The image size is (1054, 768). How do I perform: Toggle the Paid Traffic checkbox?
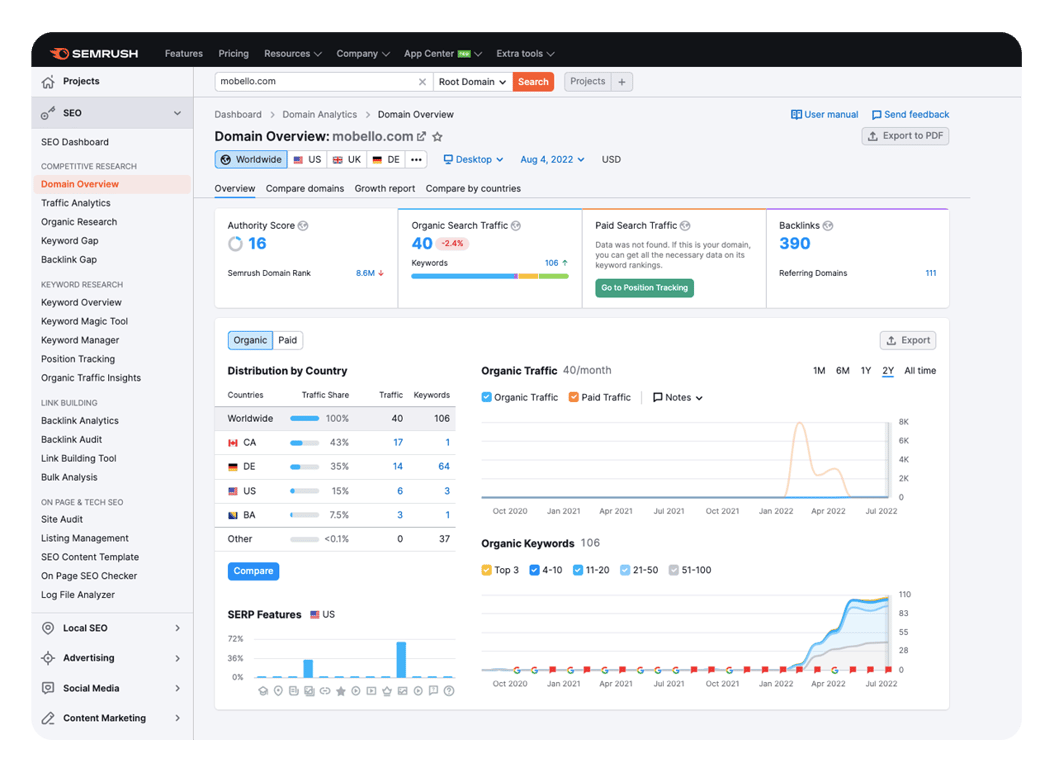click(573, 397)
